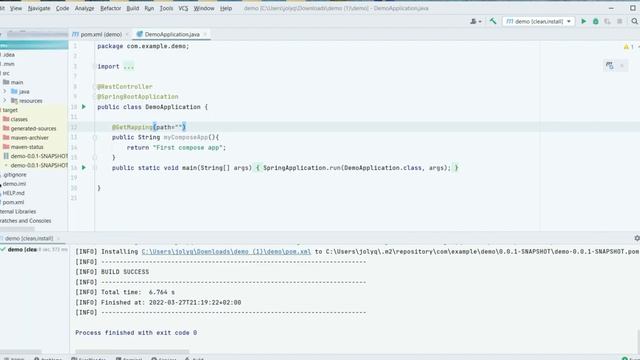Open the Navigate menu

pos(39,8)
